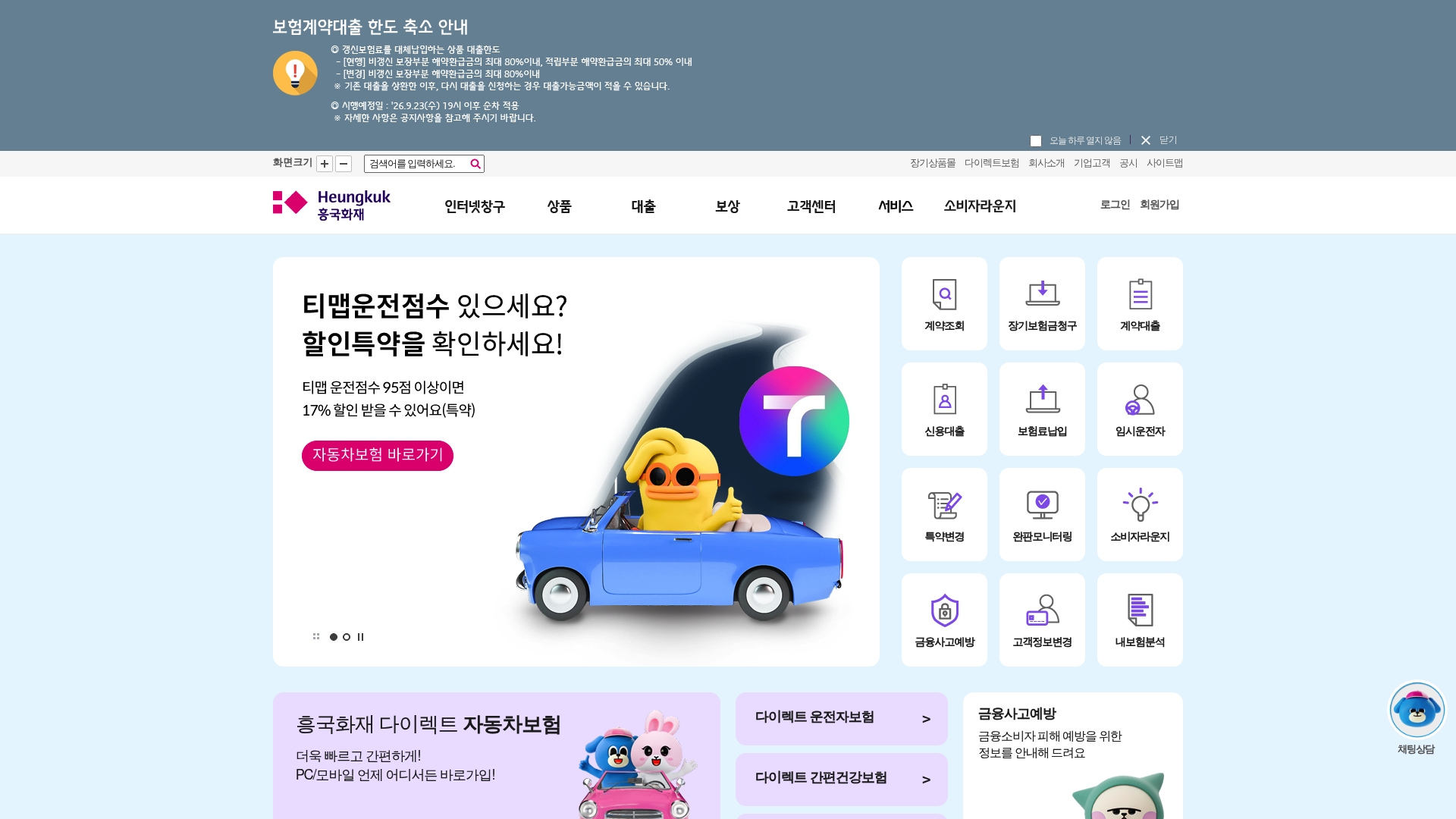Image resolution: width=1456 pixels, height=819 pixels.
Task: Open the 다이렉트 자동차보험 purple banner
Action: click(x=497, y=755)
